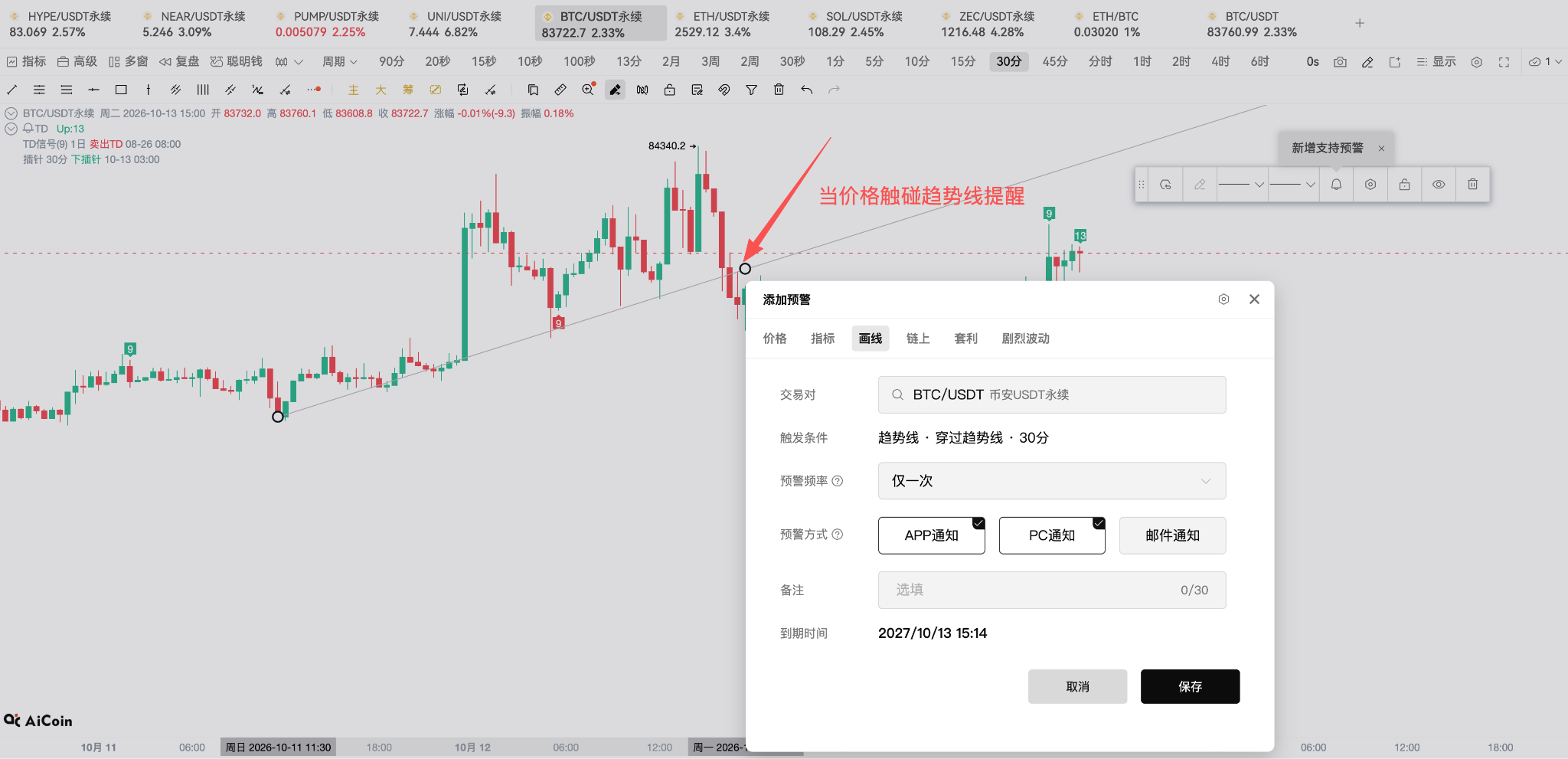
Task: Click the 保存 save button
Action: pyautogui.click(x=1190, y=686)
